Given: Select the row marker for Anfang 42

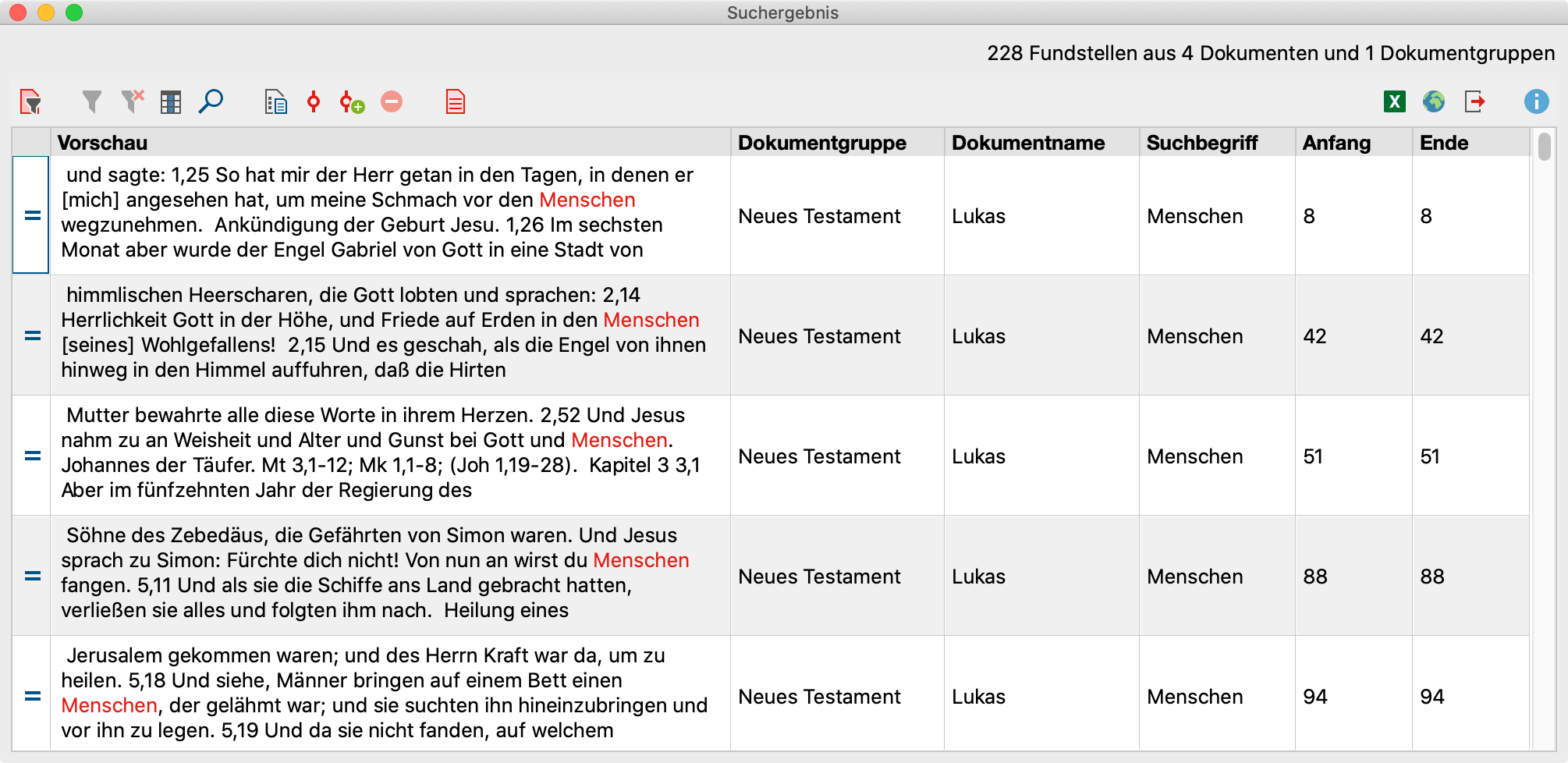Looking at the screenshot, I should [x=31, y=335].
